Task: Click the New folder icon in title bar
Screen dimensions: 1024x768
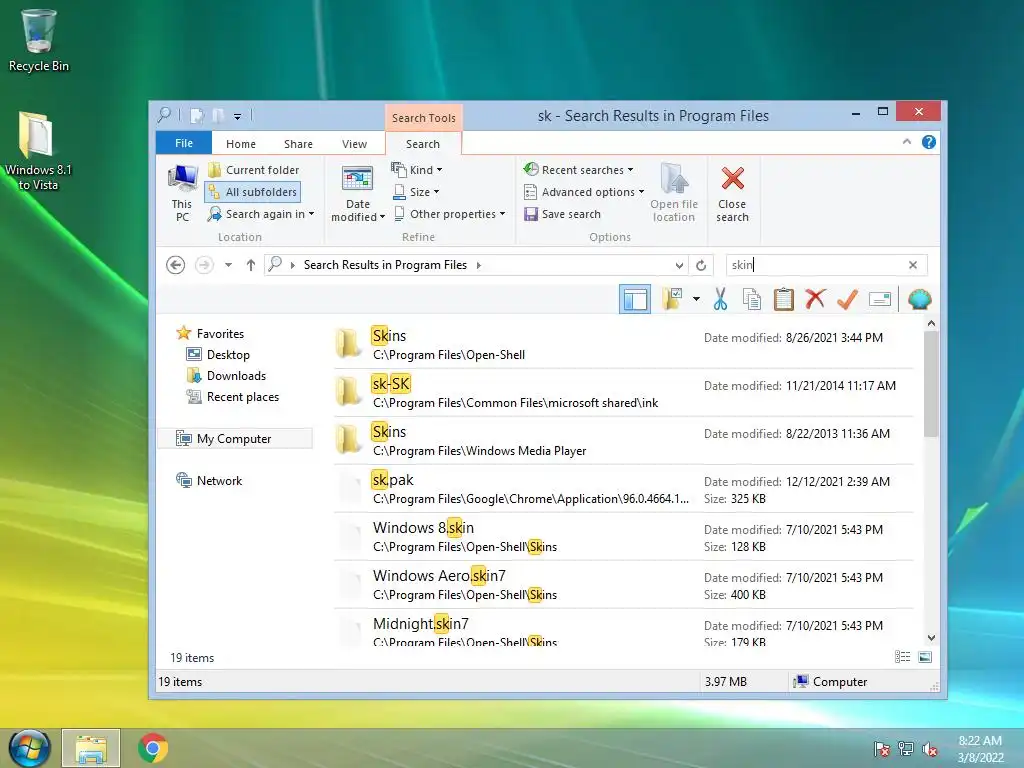Action: point(218,116)
